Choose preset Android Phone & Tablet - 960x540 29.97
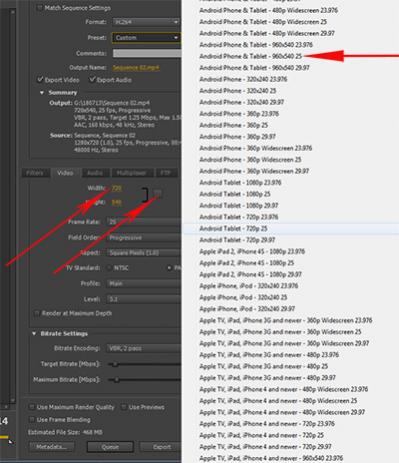This screenshot has width=399, height=463. [x=254, y=68]
